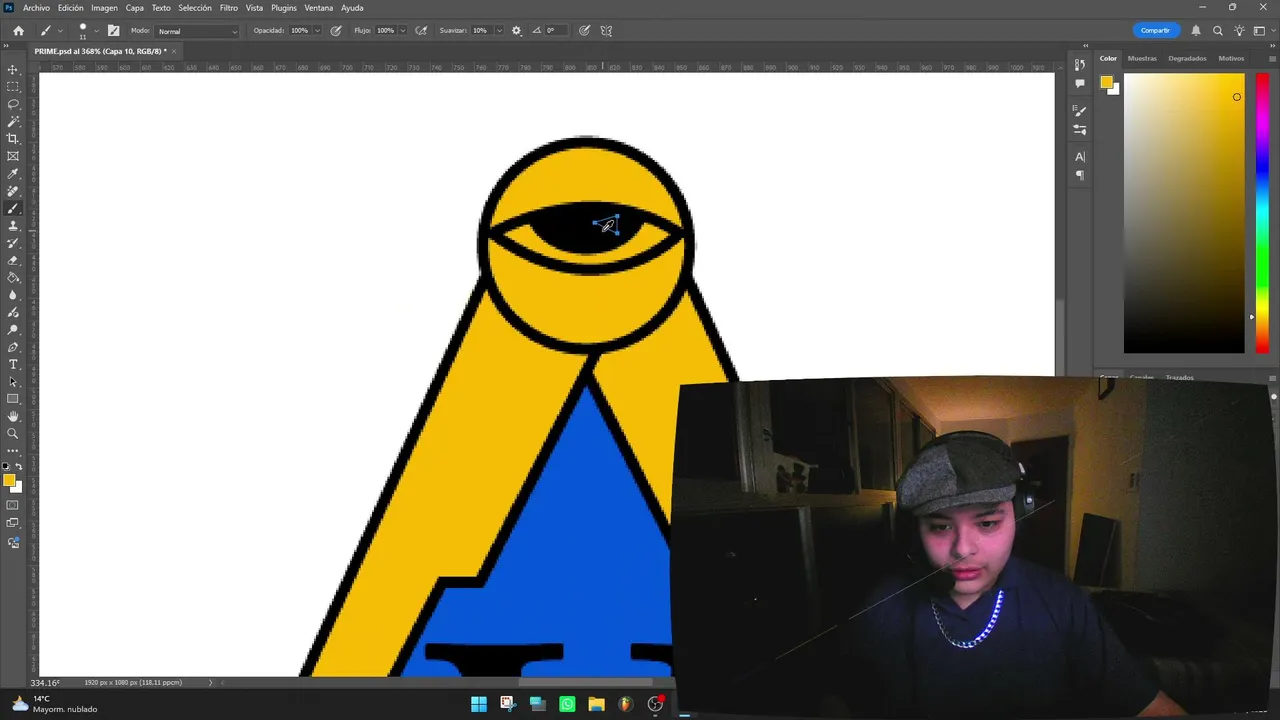Image resolution: width=1280 pixels, height=720 pixels.
Task: Open smoothing options gear menu
Action: click(517, 31)
